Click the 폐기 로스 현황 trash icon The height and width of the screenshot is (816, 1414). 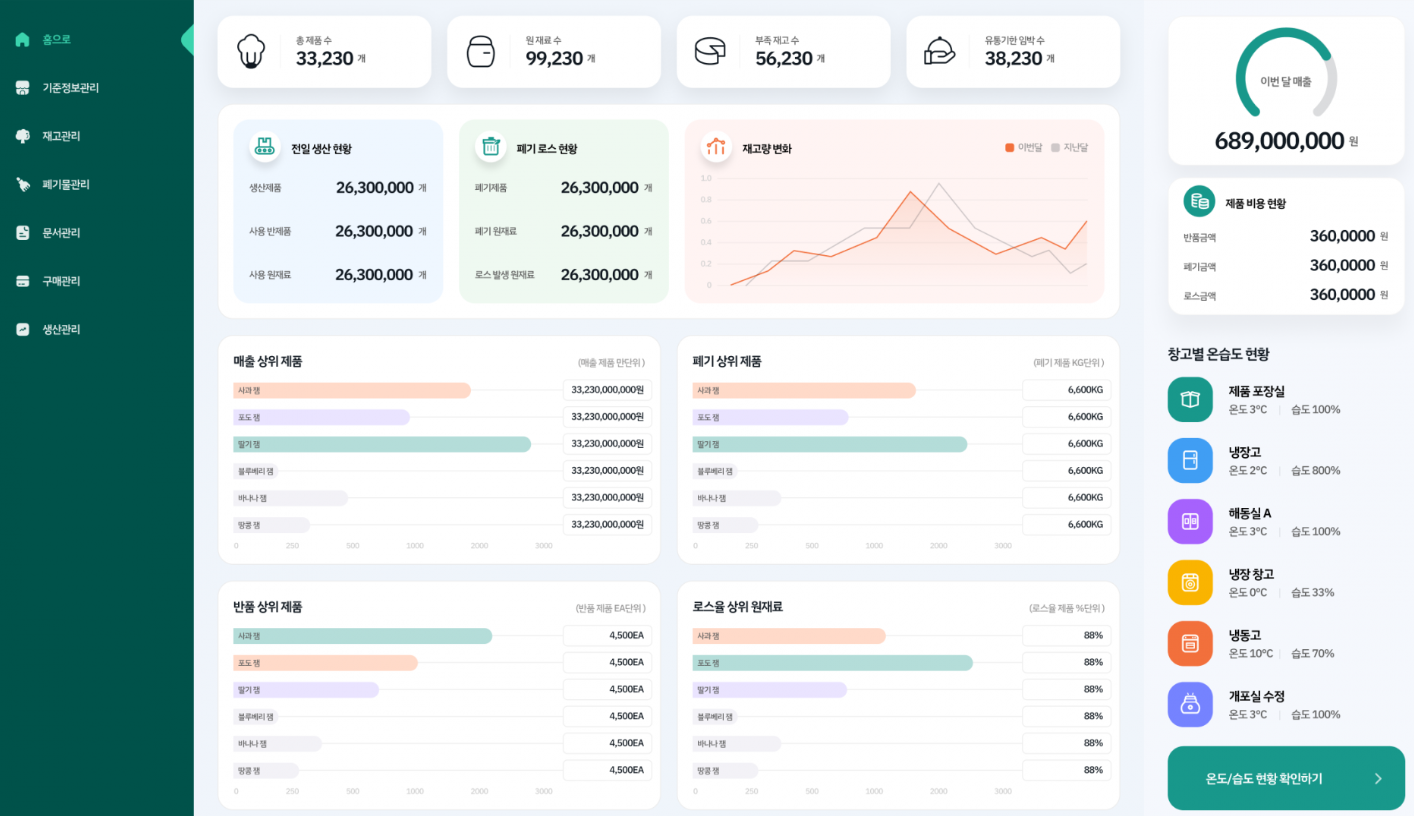tap(490, 147)
